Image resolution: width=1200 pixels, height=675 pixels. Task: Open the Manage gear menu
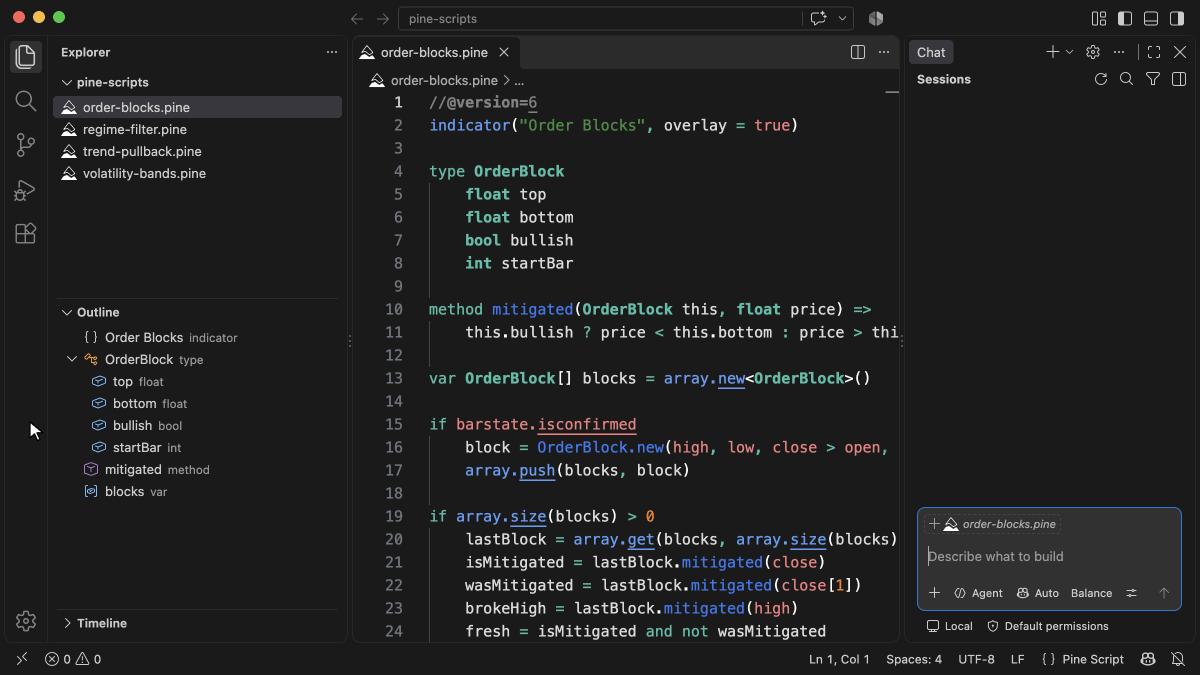coord(26,621)
